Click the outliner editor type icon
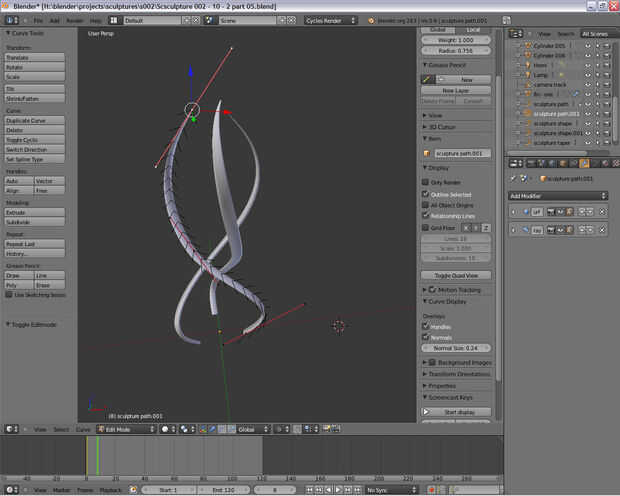Screen dimensions: 620x496 [515, 33]
